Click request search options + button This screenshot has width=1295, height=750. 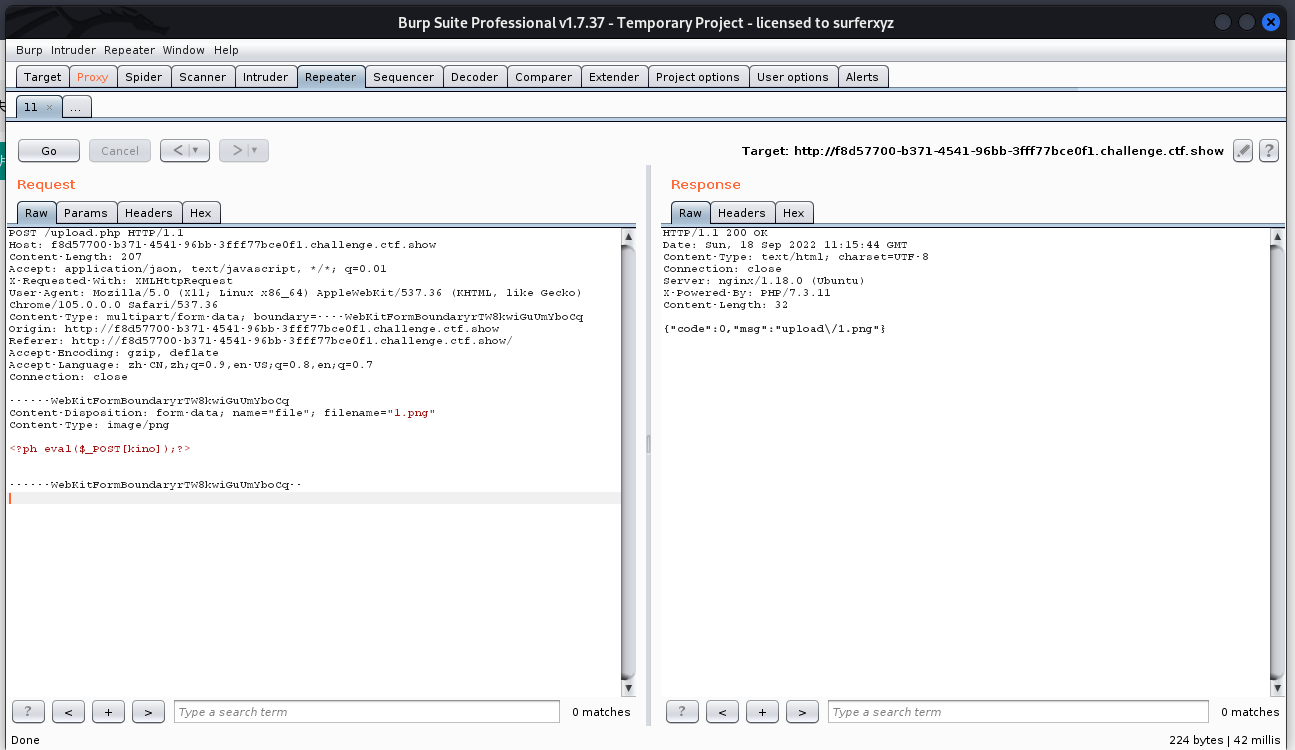[x=108, y=712]
